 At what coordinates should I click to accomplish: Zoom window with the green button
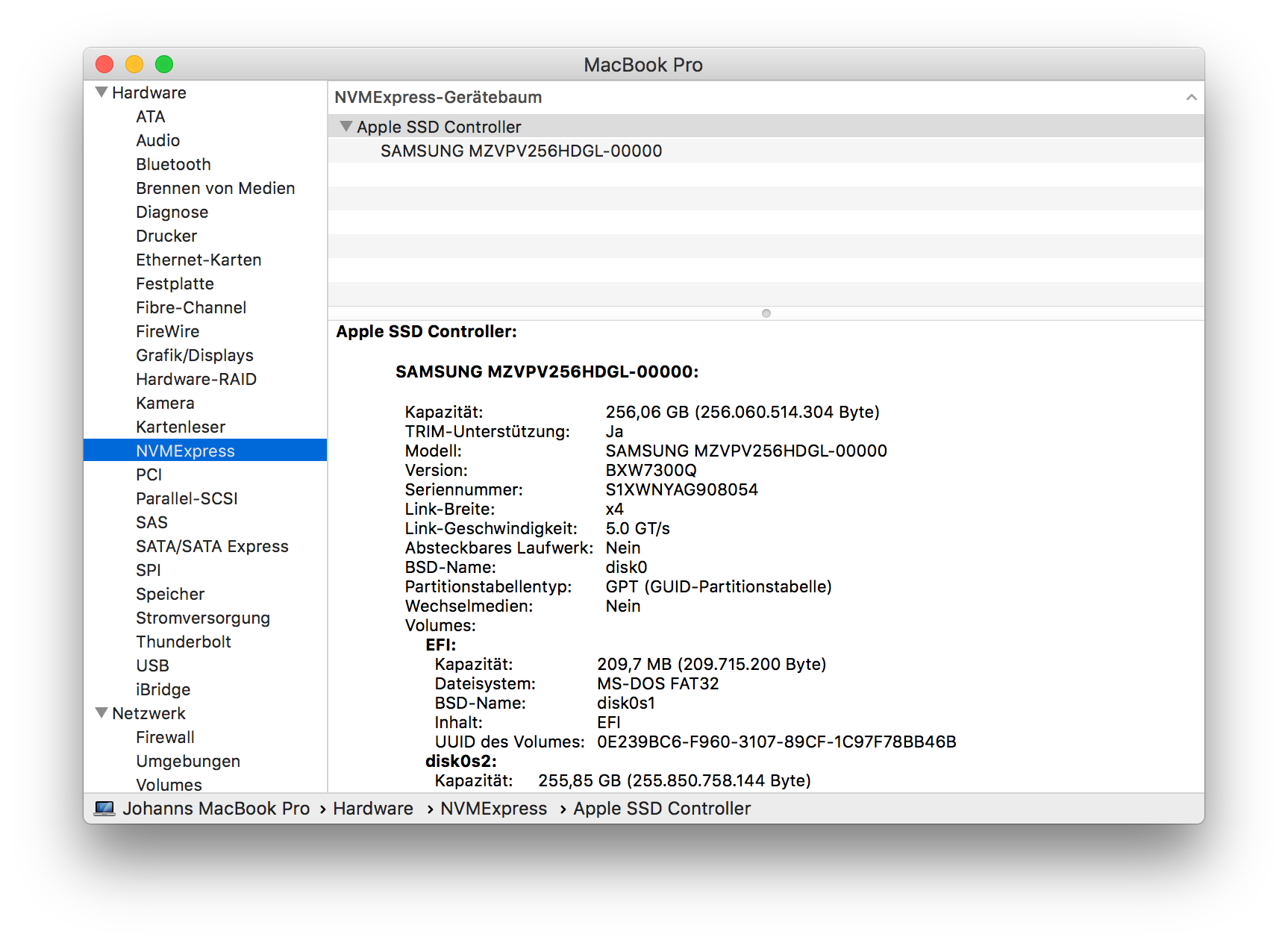(164, 64)
